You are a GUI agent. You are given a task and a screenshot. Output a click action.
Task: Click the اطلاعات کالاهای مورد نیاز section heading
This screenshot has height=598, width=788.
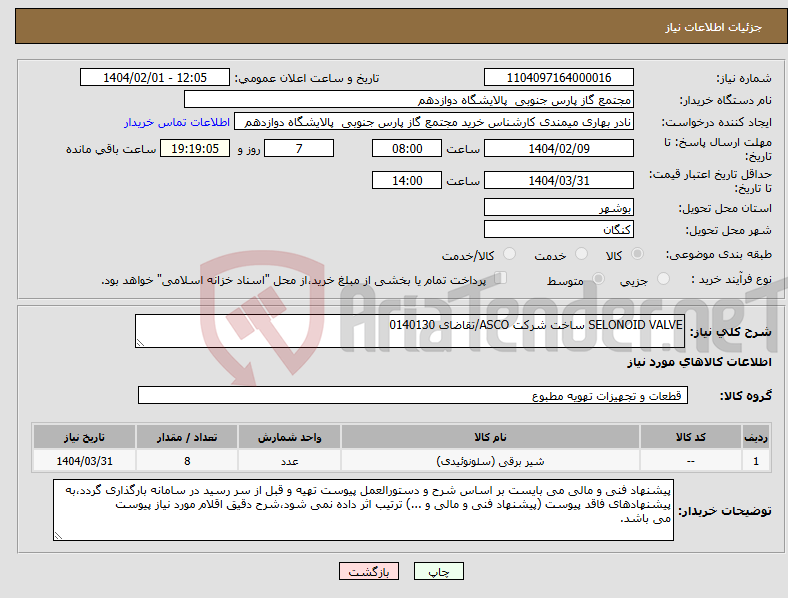pos(699,362)
